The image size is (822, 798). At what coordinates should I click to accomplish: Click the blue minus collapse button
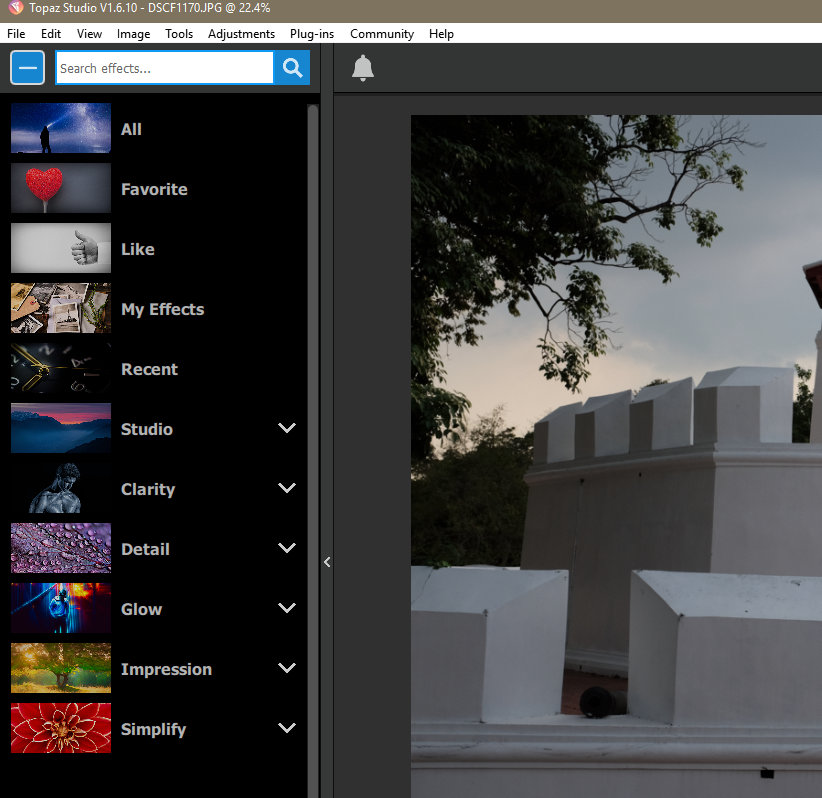coord(27,68)
